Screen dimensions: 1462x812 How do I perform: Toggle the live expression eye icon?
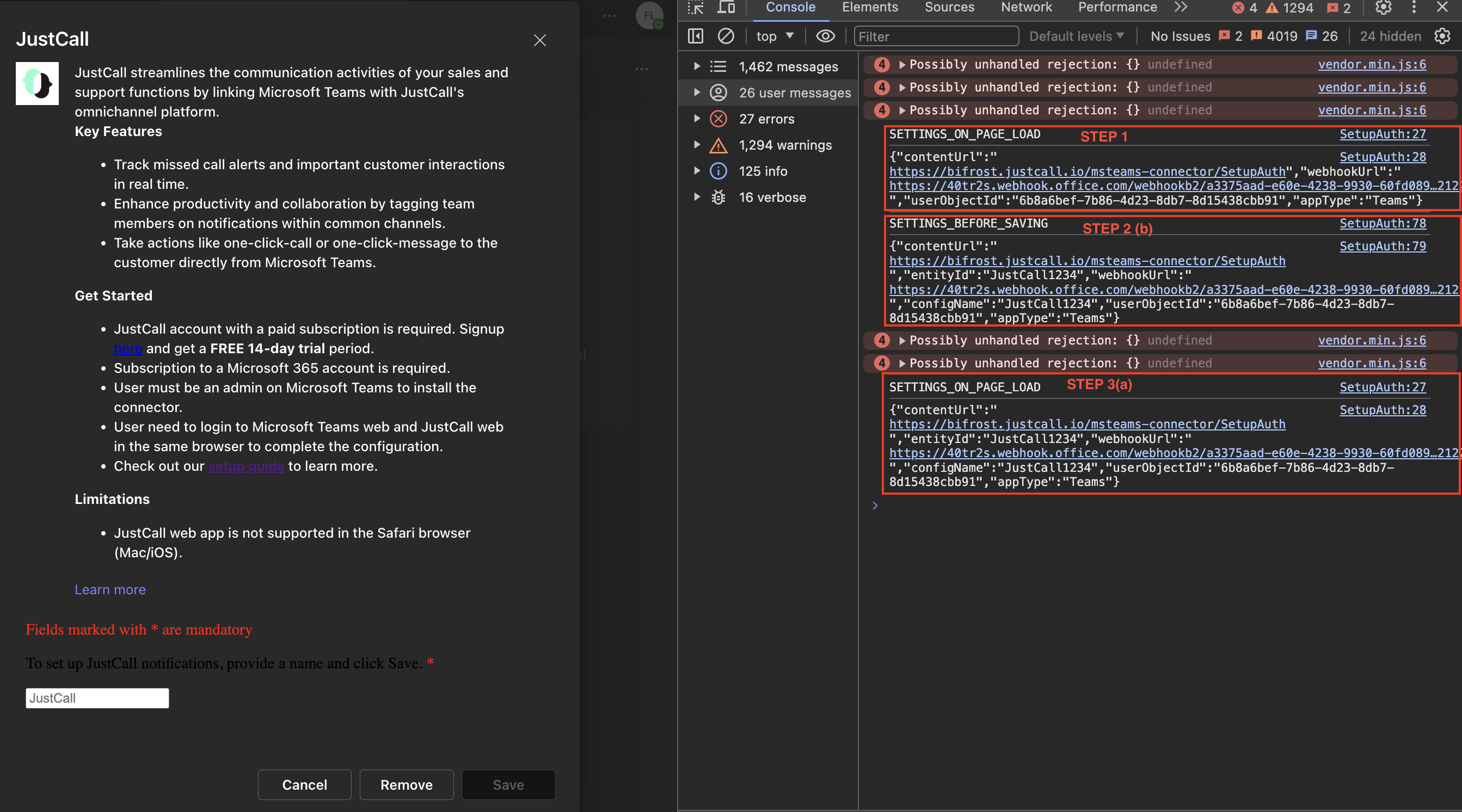[825, 36]
